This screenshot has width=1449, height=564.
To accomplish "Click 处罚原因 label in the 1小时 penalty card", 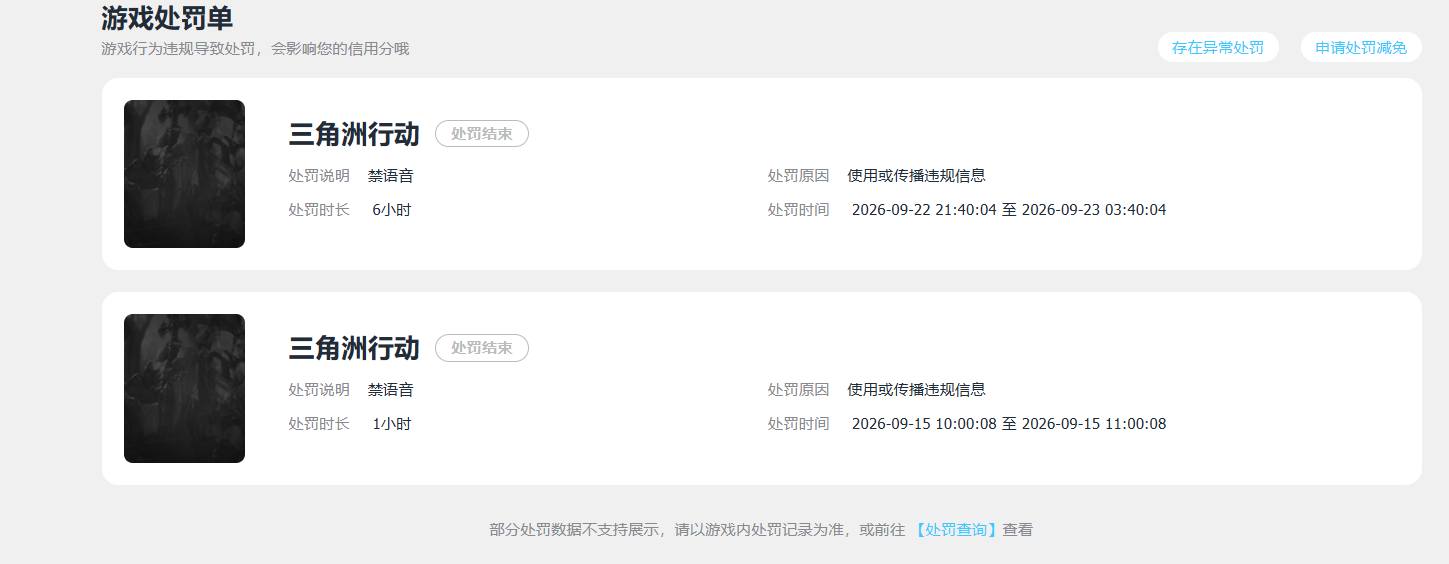I will pyautogui.click(x=798, y=390).
